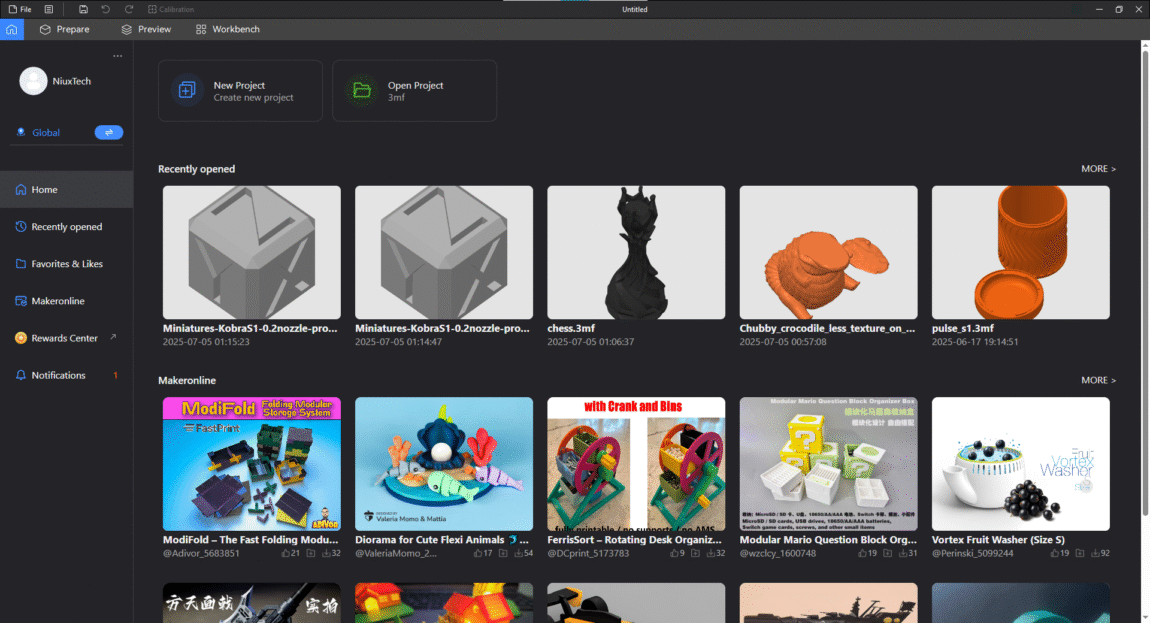1150x623 pixels.
Task: Click New Project to create a project
Action: (x=240, y=91)
